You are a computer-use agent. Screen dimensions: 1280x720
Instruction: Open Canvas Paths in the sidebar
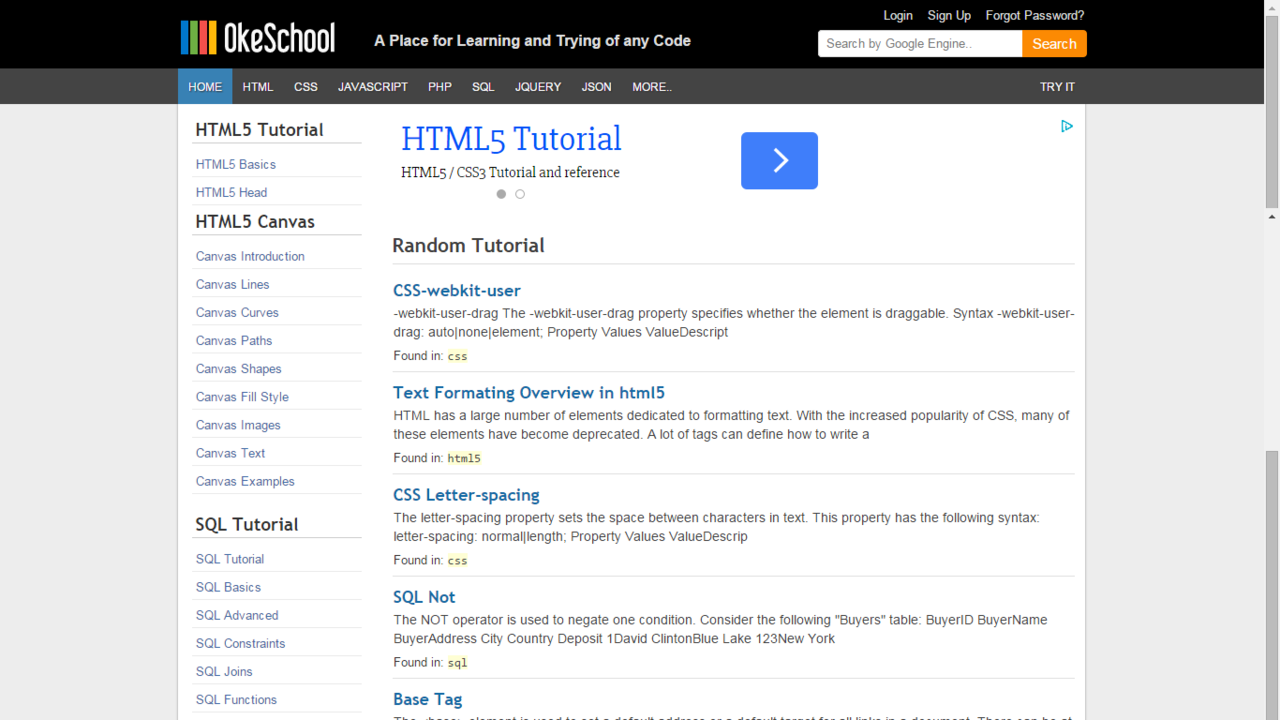pyautogui.click(x=234, y=340)
